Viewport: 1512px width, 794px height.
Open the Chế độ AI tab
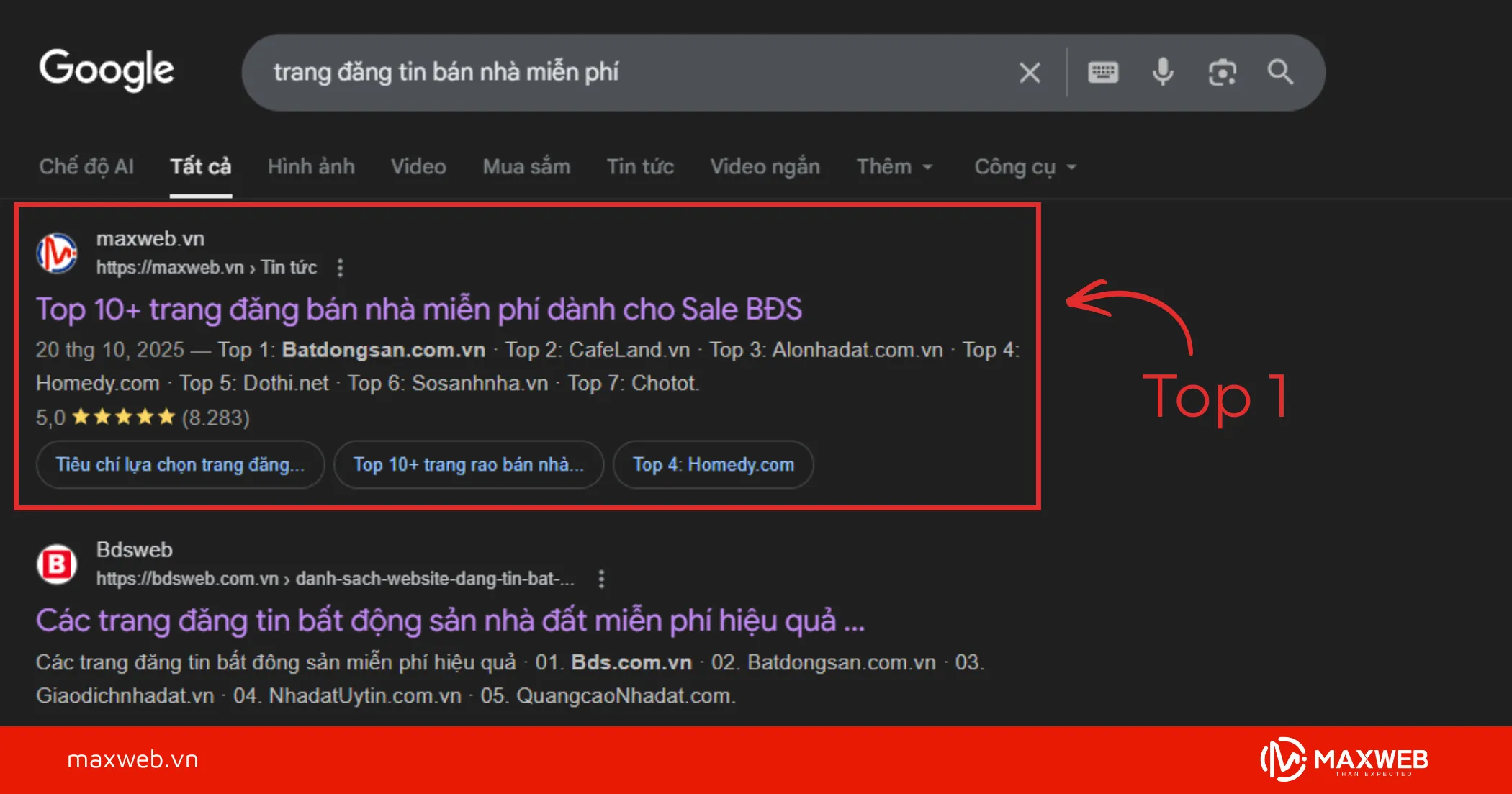[86, 167]
